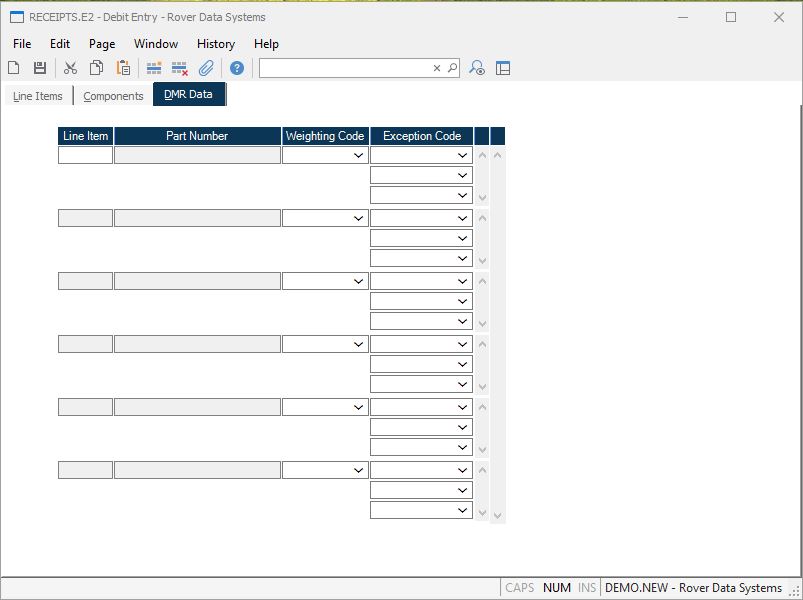Open the Window menu

click(156, 44)
